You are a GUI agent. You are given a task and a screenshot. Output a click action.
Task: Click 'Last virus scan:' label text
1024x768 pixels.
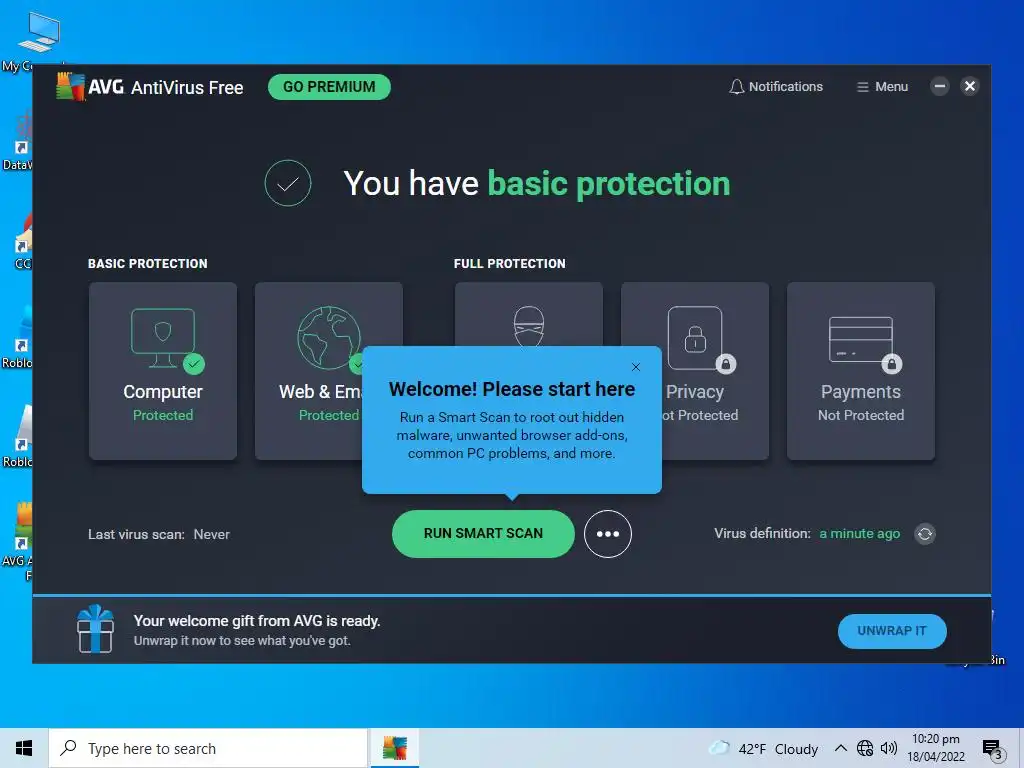[x=136, y=534]
